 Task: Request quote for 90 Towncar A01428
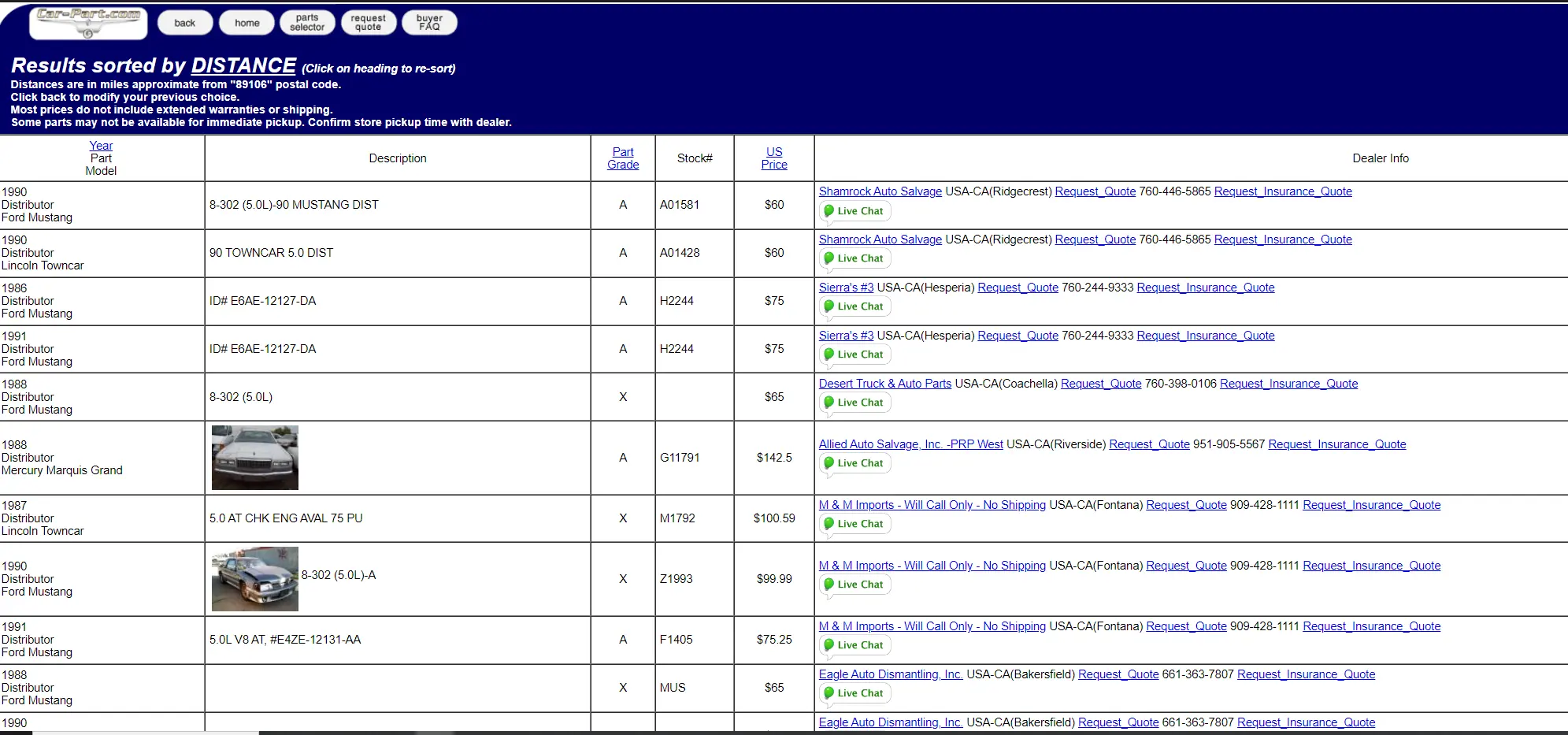[1095, 239]
